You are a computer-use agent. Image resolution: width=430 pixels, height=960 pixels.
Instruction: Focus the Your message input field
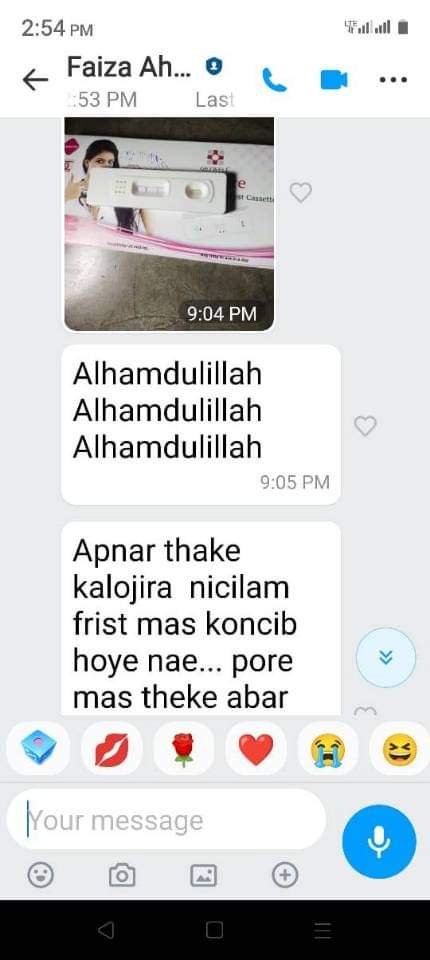[x=166, y=819]
